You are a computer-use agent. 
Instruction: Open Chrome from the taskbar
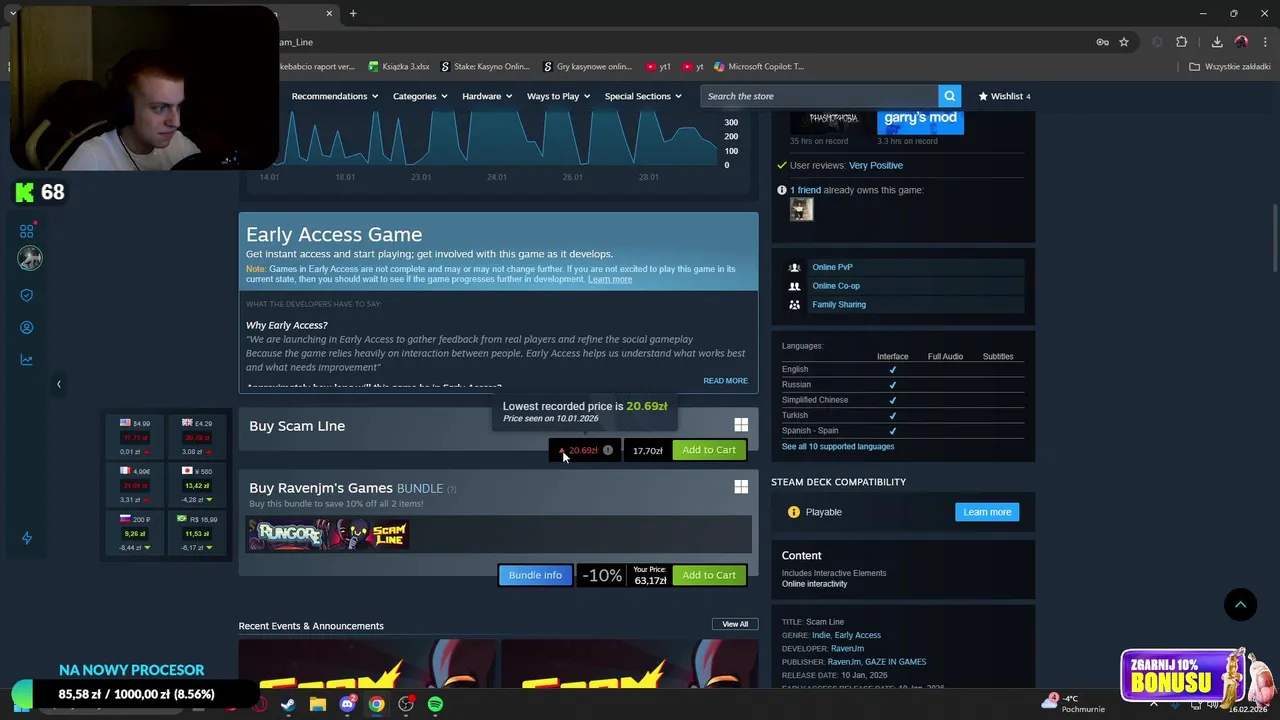[x=376, y=705]
